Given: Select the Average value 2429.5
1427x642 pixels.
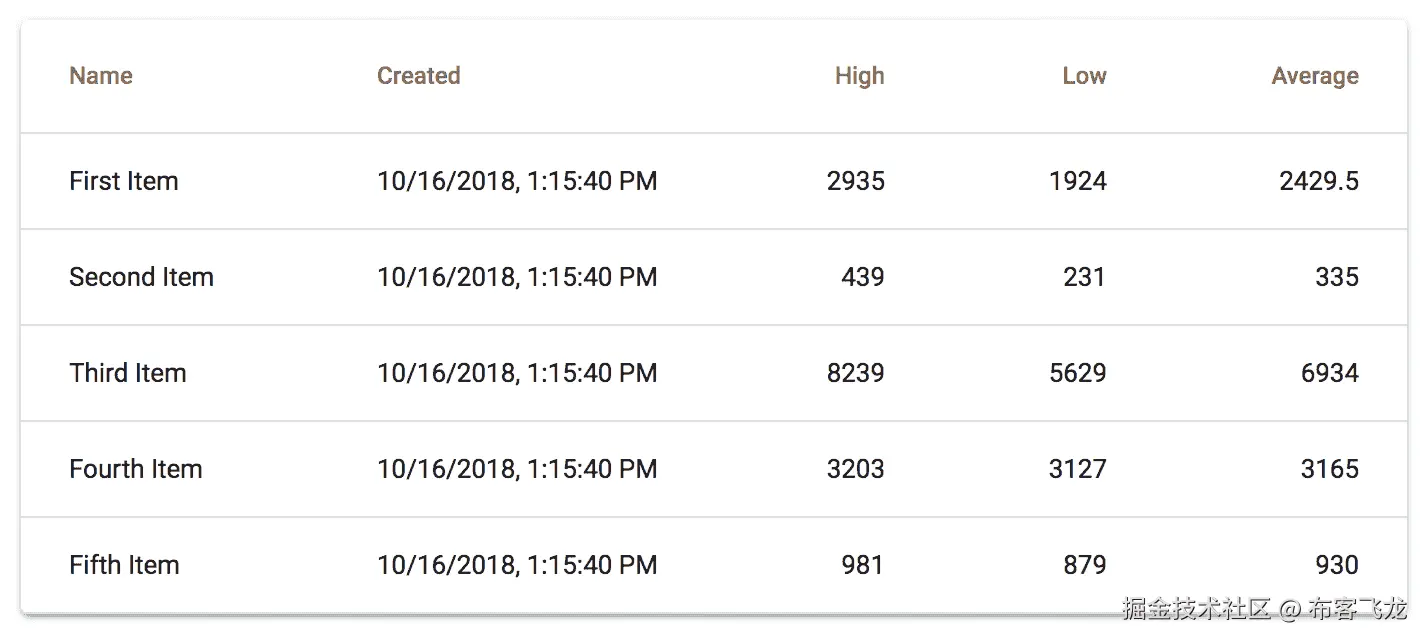Looking at the screenshot, I should click(1318, 181).
